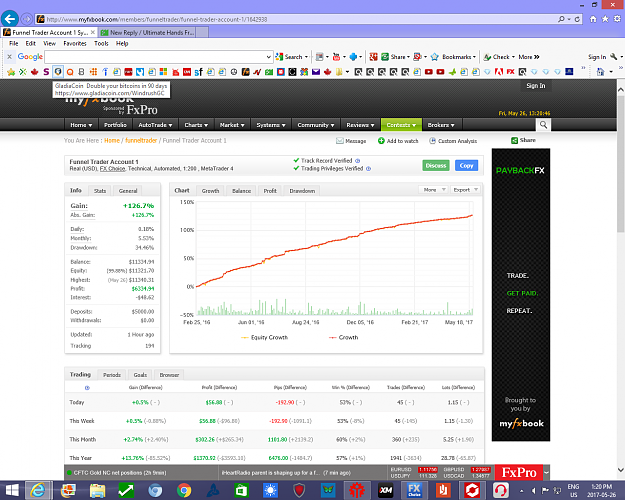Click the Add to watch plus icon
The width and height of the screenshot is (625, 500).
tap(381, 141)
